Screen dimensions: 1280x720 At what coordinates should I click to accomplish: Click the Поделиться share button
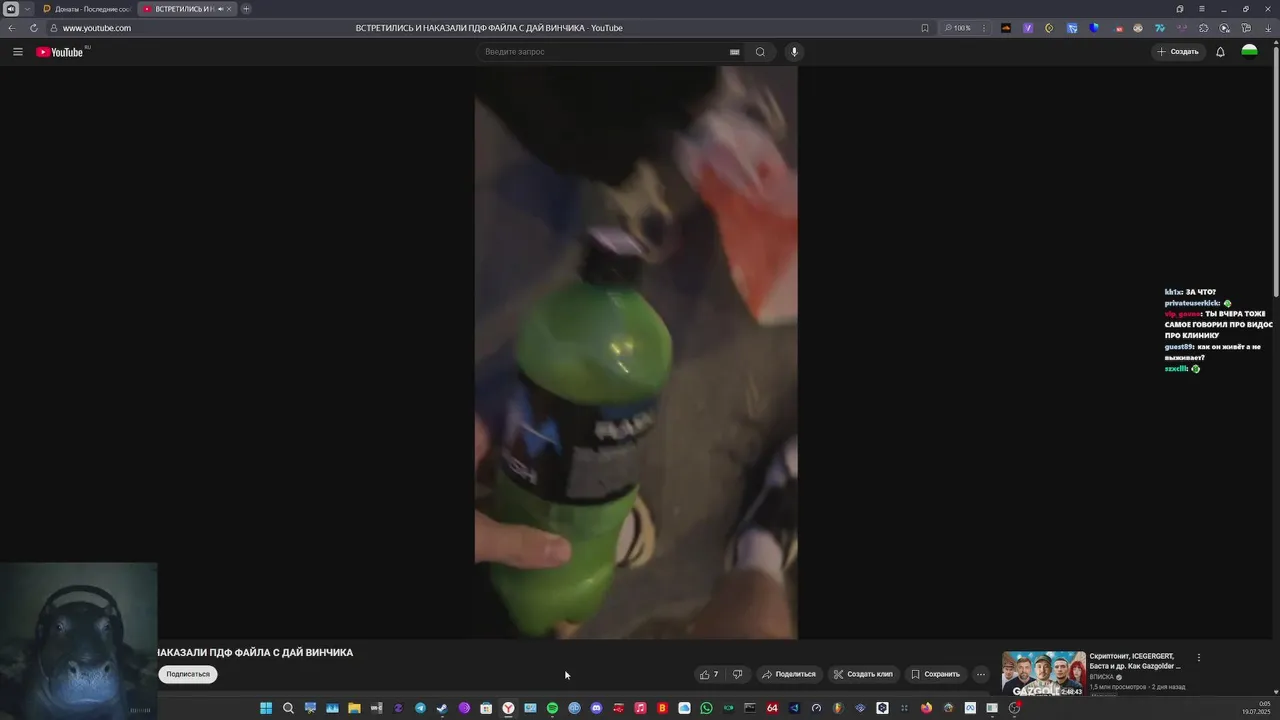point(789,674)
